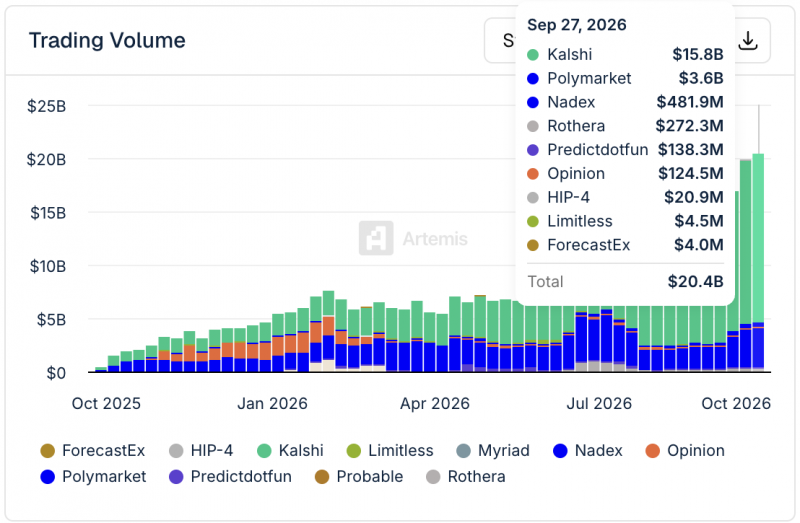Select the tallest bar at Sep 27, 2026

tap(758, 263)
